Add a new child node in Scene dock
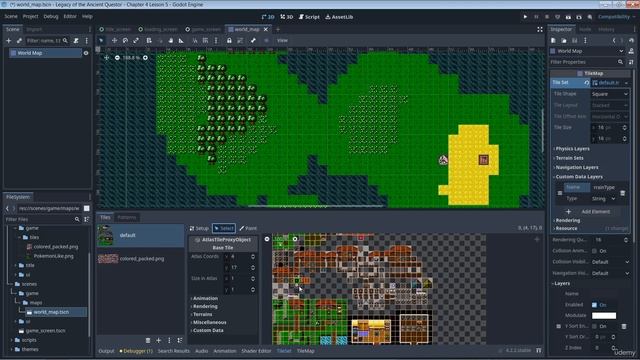Image resolution: width=640 pixels, height=360 pixels. click(9, 40)
